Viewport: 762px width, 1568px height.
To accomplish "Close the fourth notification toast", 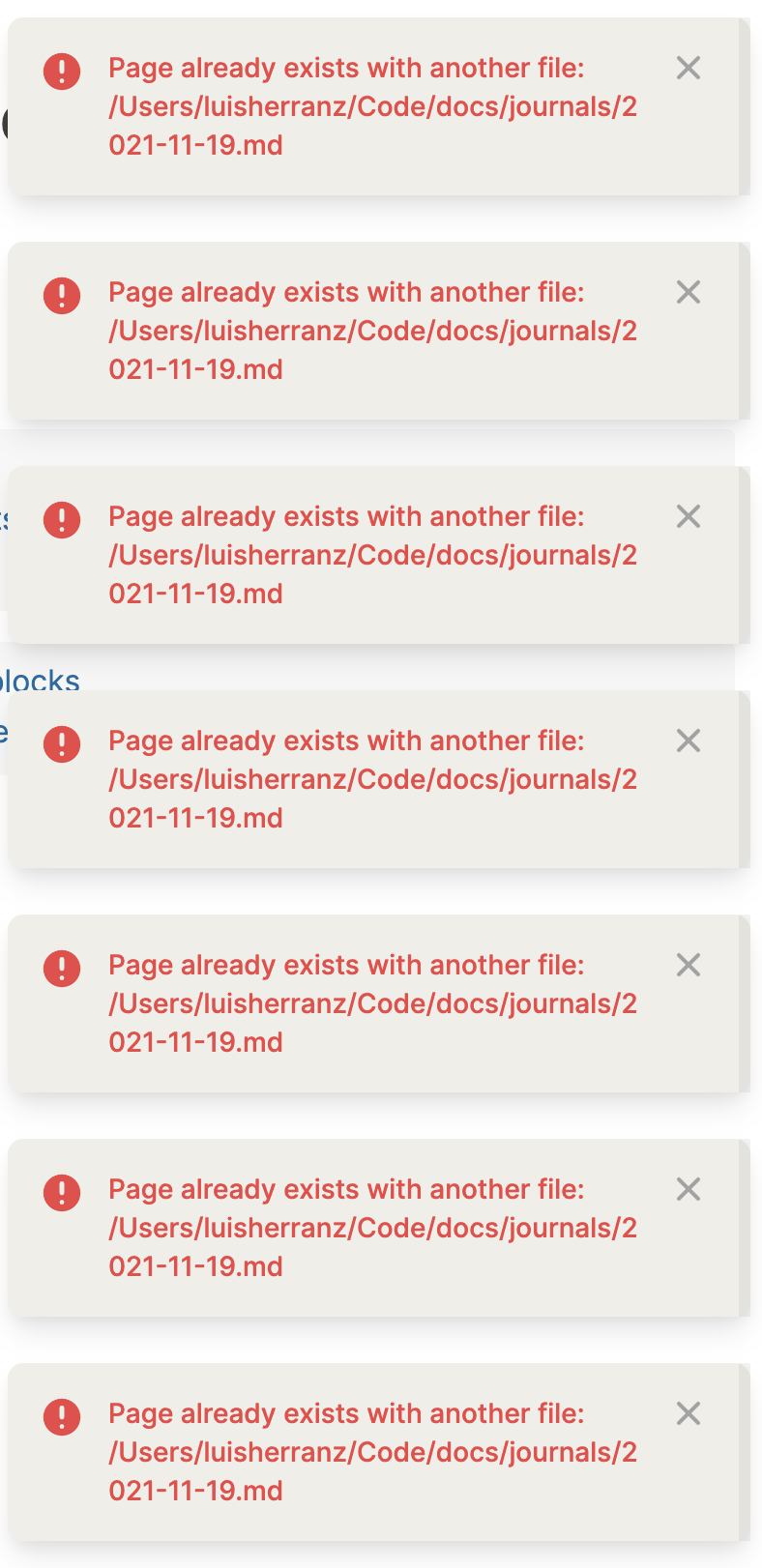I will coord(688,740).
